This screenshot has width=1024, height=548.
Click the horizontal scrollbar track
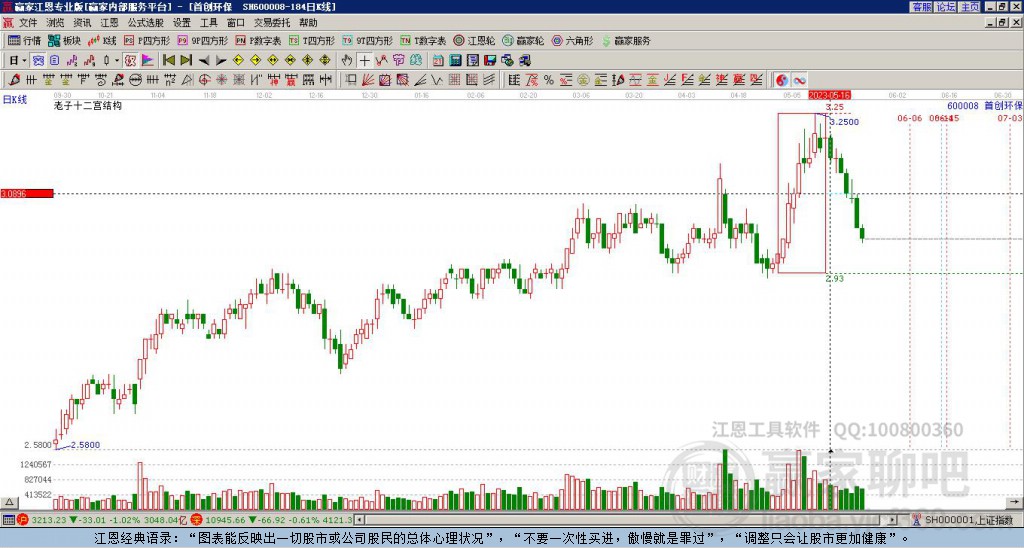(626, 520)
